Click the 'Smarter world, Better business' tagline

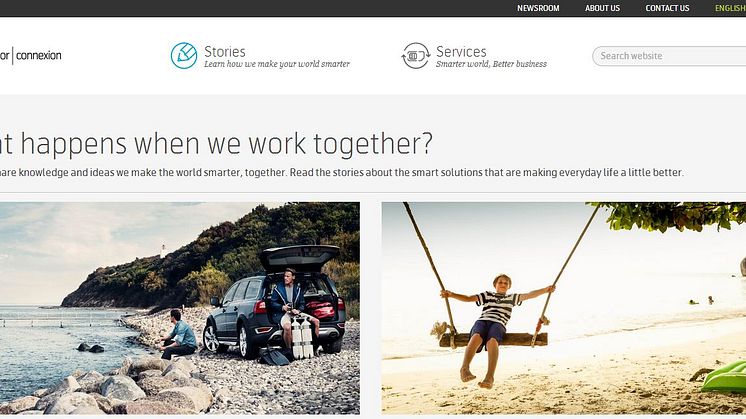click(491, 64)
